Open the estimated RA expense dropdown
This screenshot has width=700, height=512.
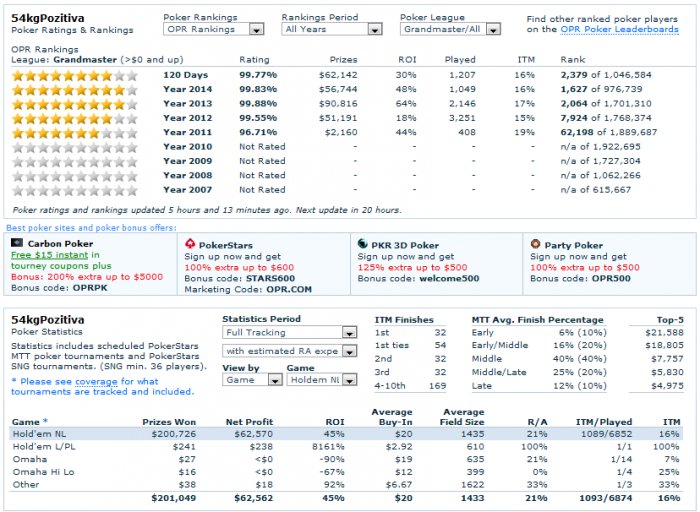(289, 351)
